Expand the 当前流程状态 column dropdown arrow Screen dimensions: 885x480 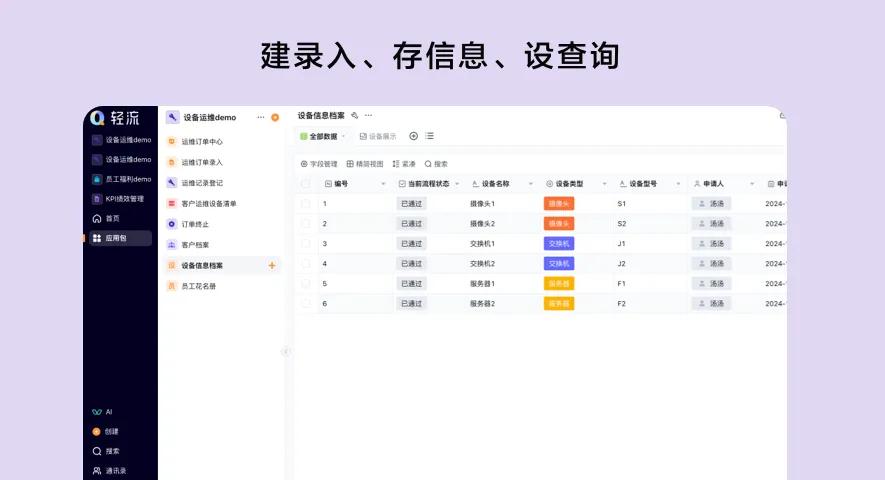coord(457,184)
